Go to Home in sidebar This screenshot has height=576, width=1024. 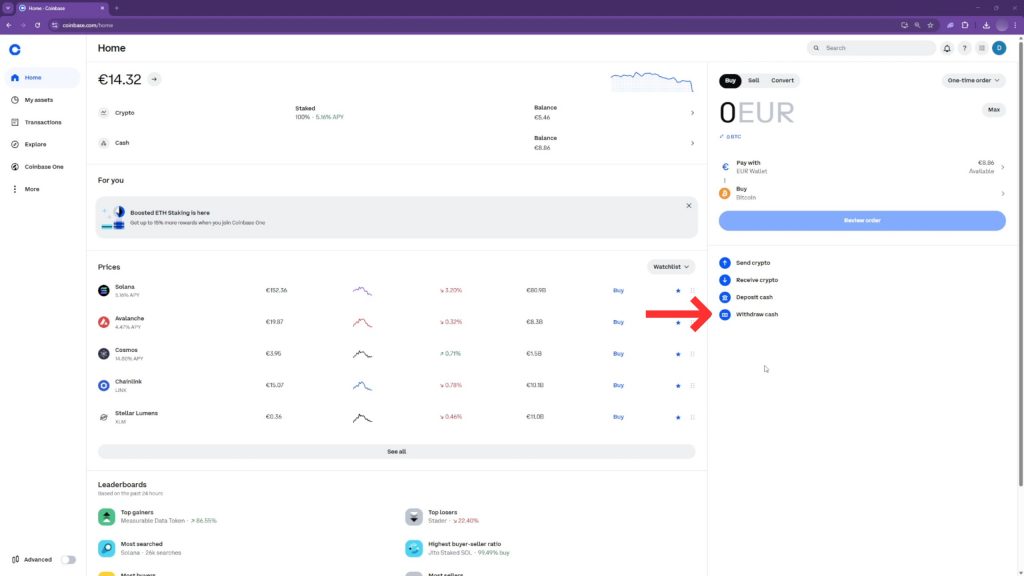[42, 78]
